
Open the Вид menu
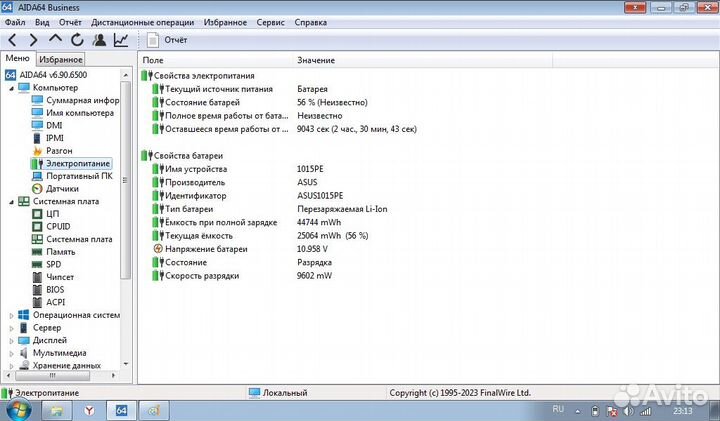(x=42, y=22)
